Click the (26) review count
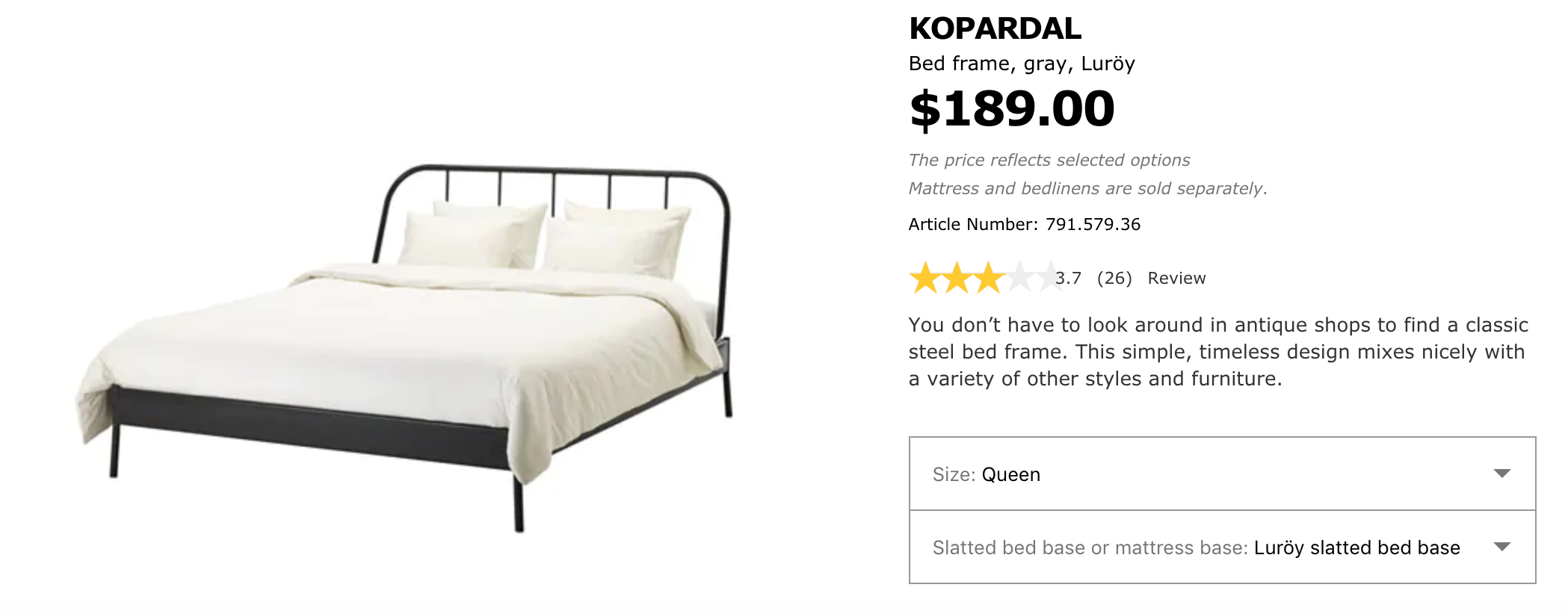The image size is (1568, 614). 1114,278
